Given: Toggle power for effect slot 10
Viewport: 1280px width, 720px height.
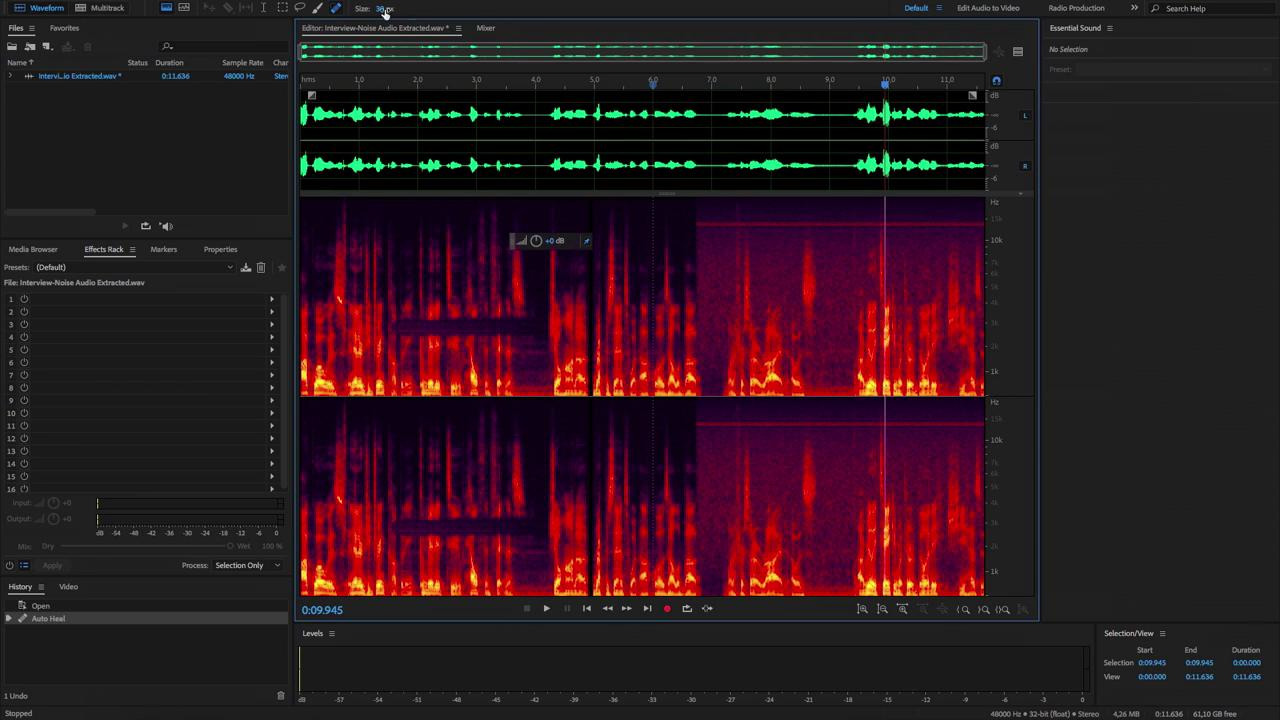Looking at the screenshot, I should [x=24, y=413].
